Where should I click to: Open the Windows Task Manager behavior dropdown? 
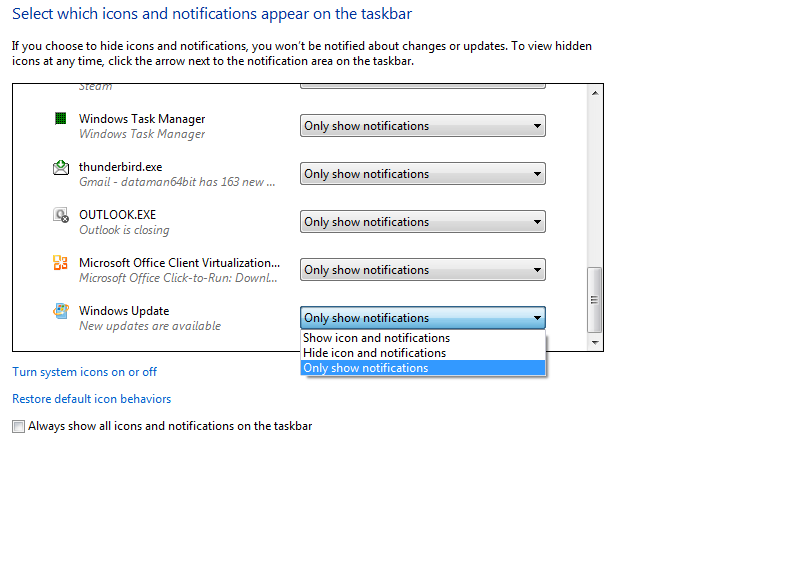[423, 126]
